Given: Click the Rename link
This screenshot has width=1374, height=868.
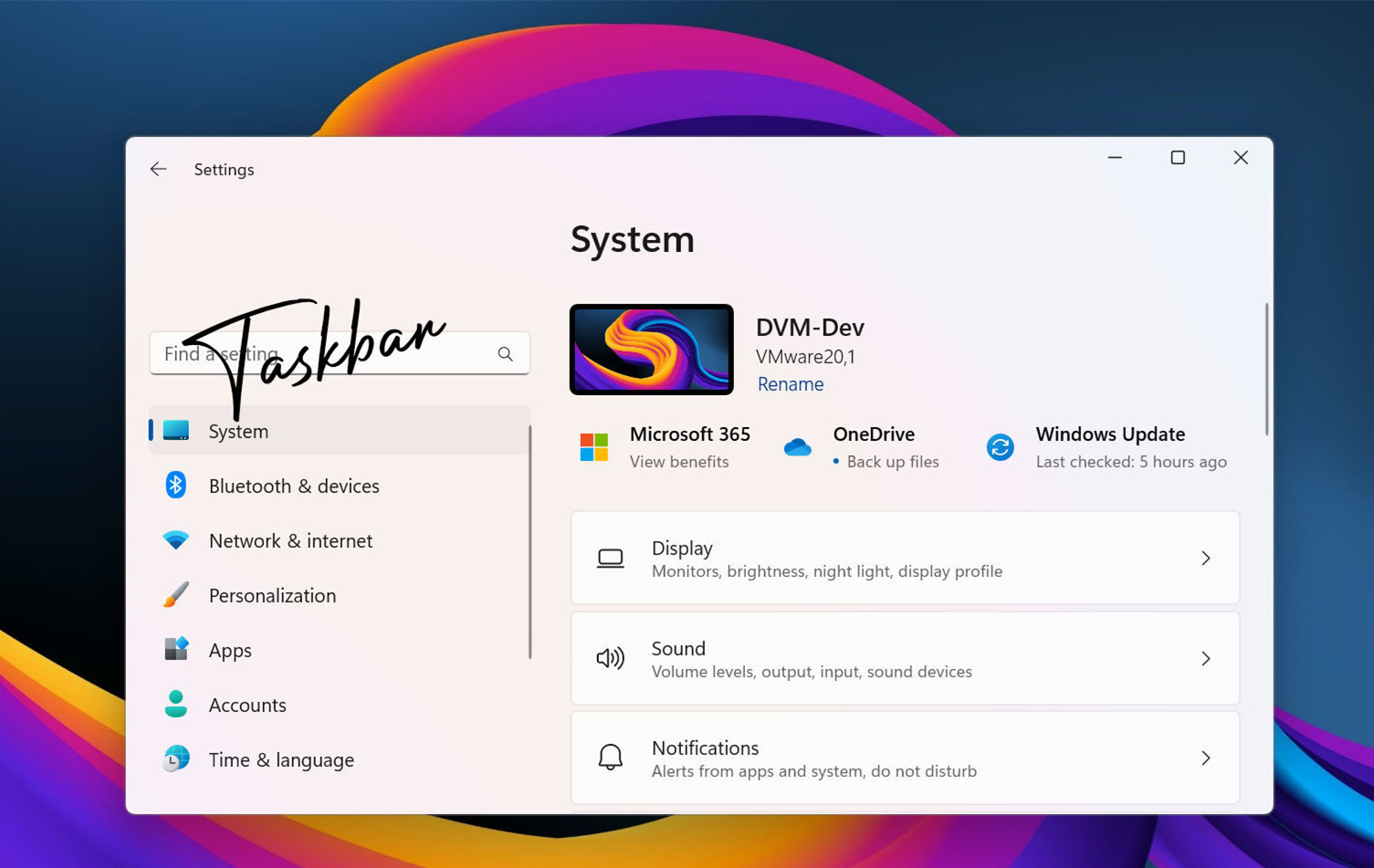Looking at the screenshot, I should [x=791, y=384].
